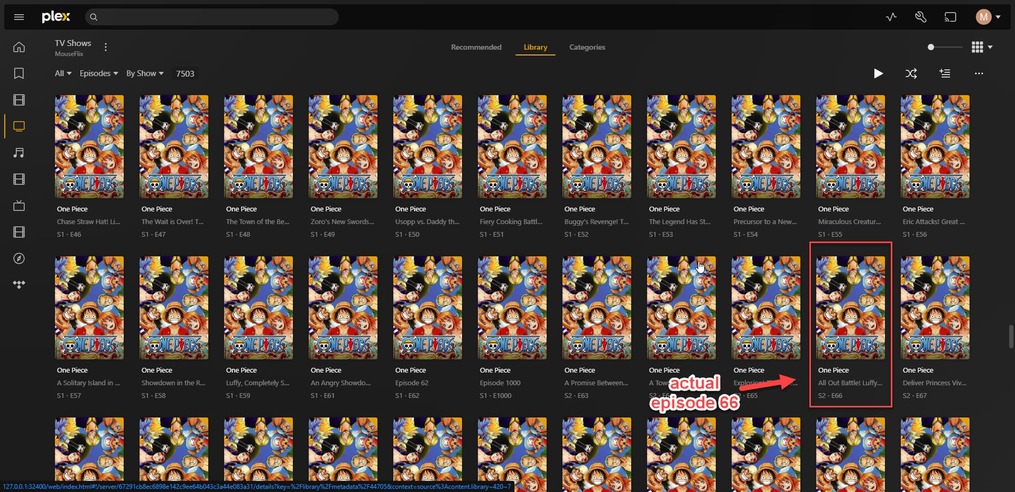
Task: Click the vertical scrollbar thumb at right edge
Action: pos(1010,337)
